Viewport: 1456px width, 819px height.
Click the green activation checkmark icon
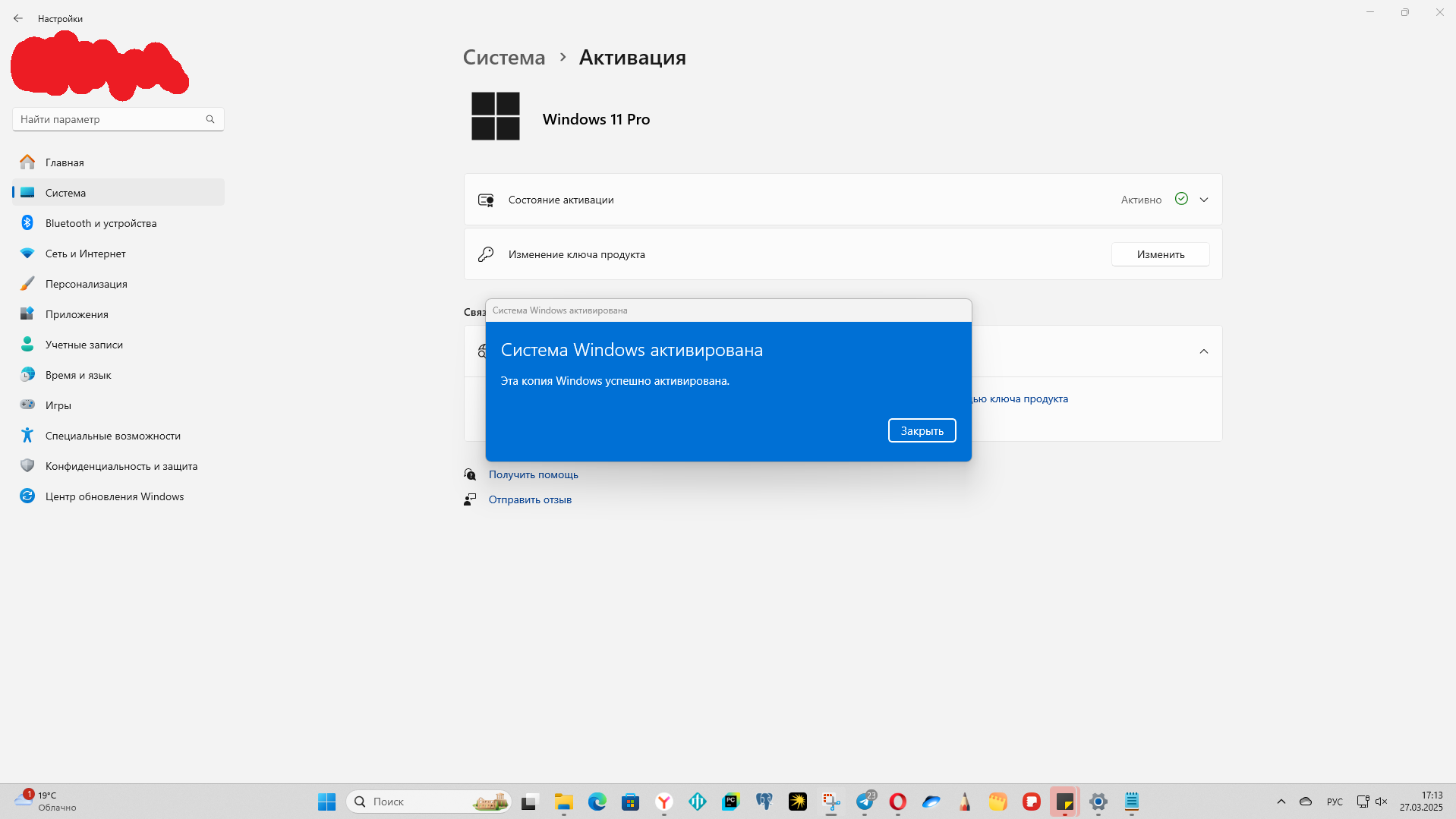tap(1181, 199)
